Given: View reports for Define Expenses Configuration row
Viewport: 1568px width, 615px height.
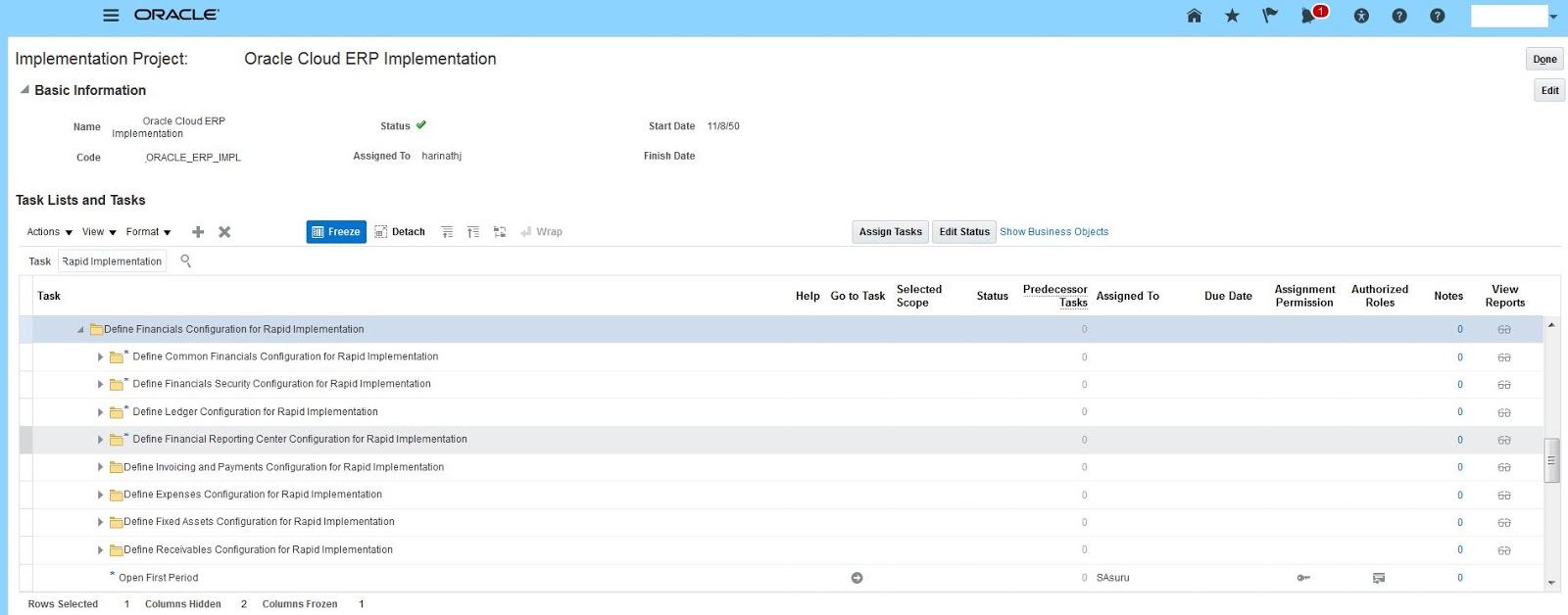Looking at the screenshot, I should (1503, 496).
